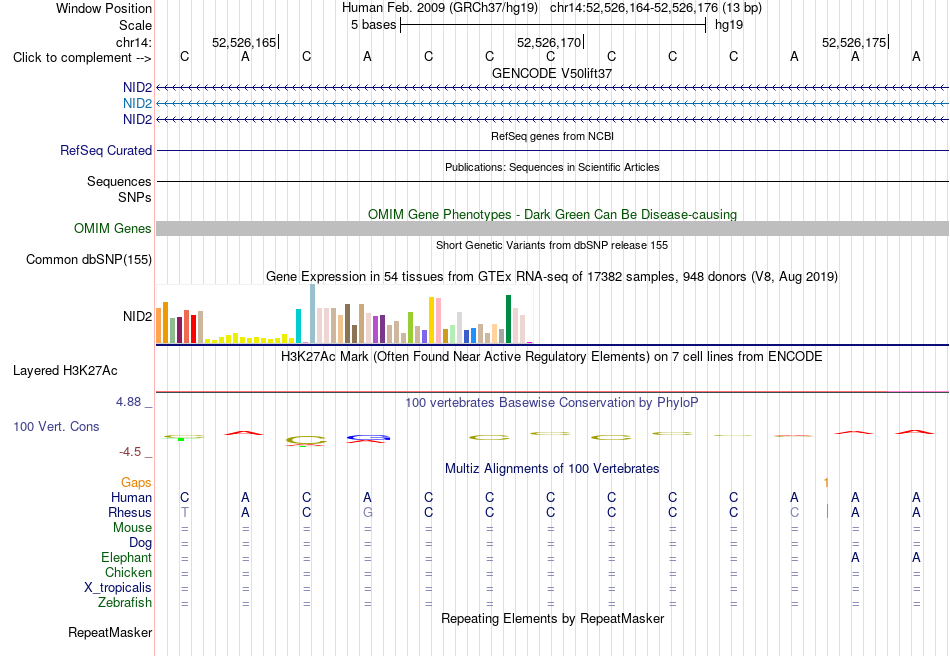Click the tallest gray-blue GTEx expression bar
The image size is (950, 656).
click(x=312, y=314)
